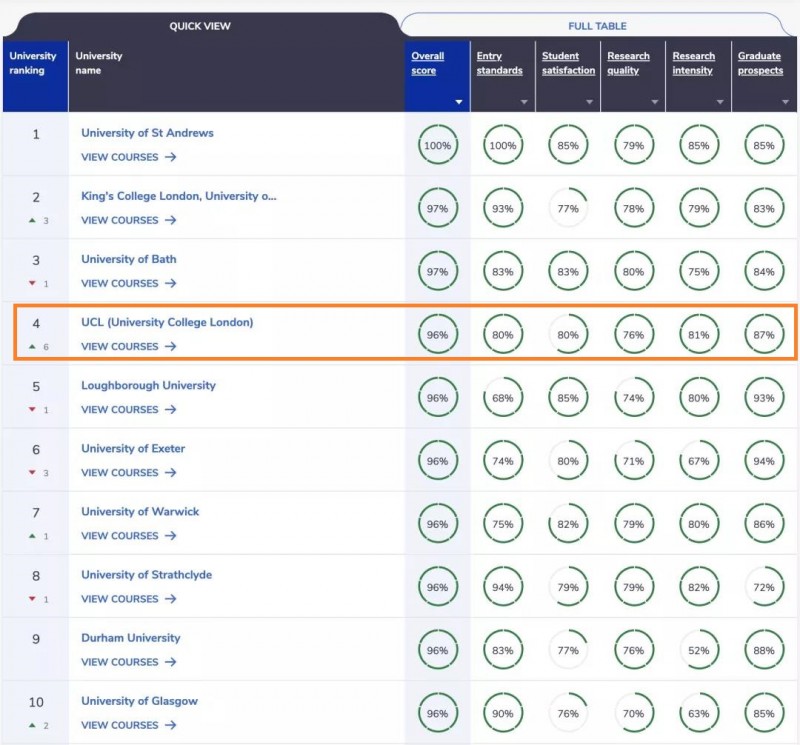Click the Research quality sort arrow

[655, 102]
